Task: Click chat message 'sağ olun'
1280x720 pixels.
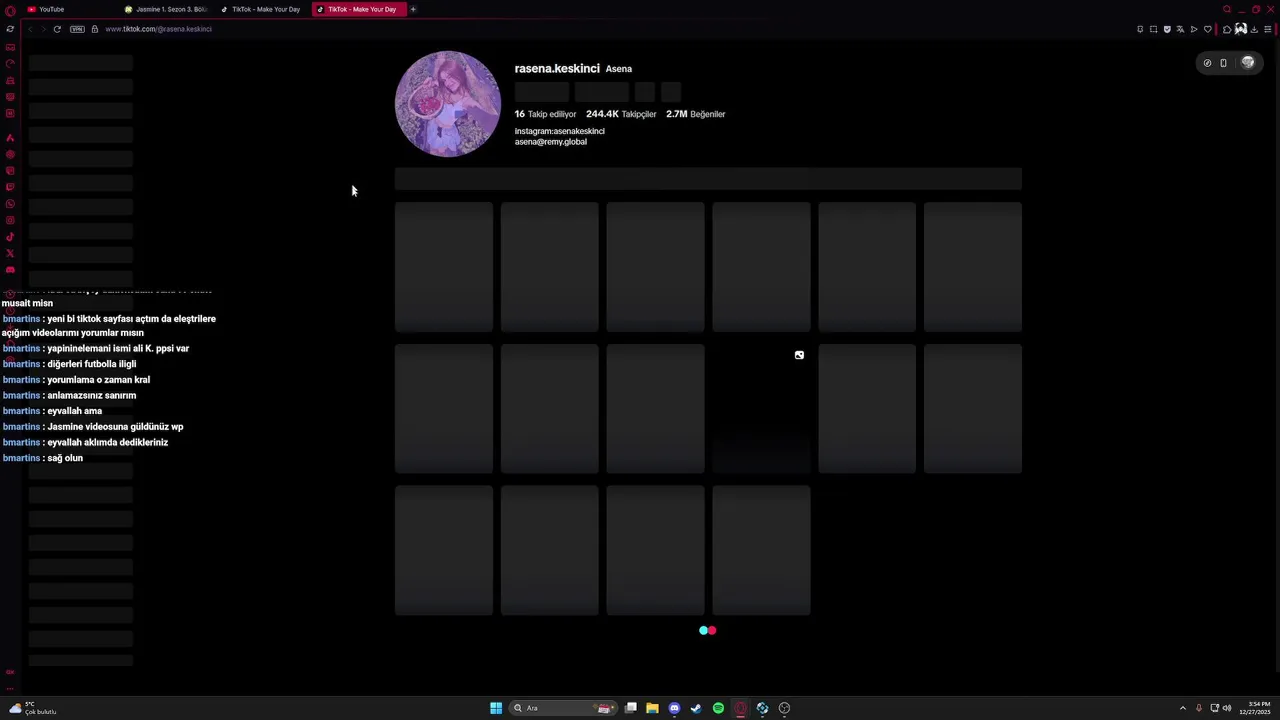Action: point(65,458)
